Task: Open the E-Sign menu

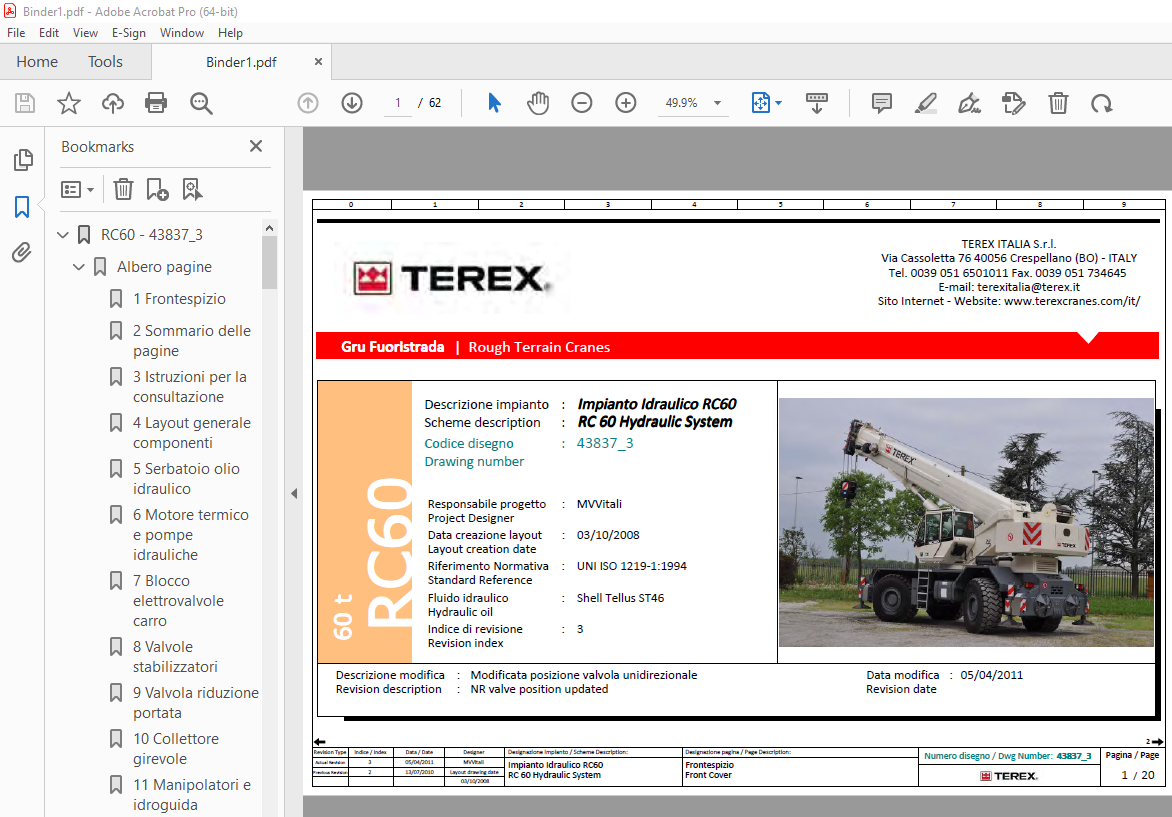Action: coord(129,33)
